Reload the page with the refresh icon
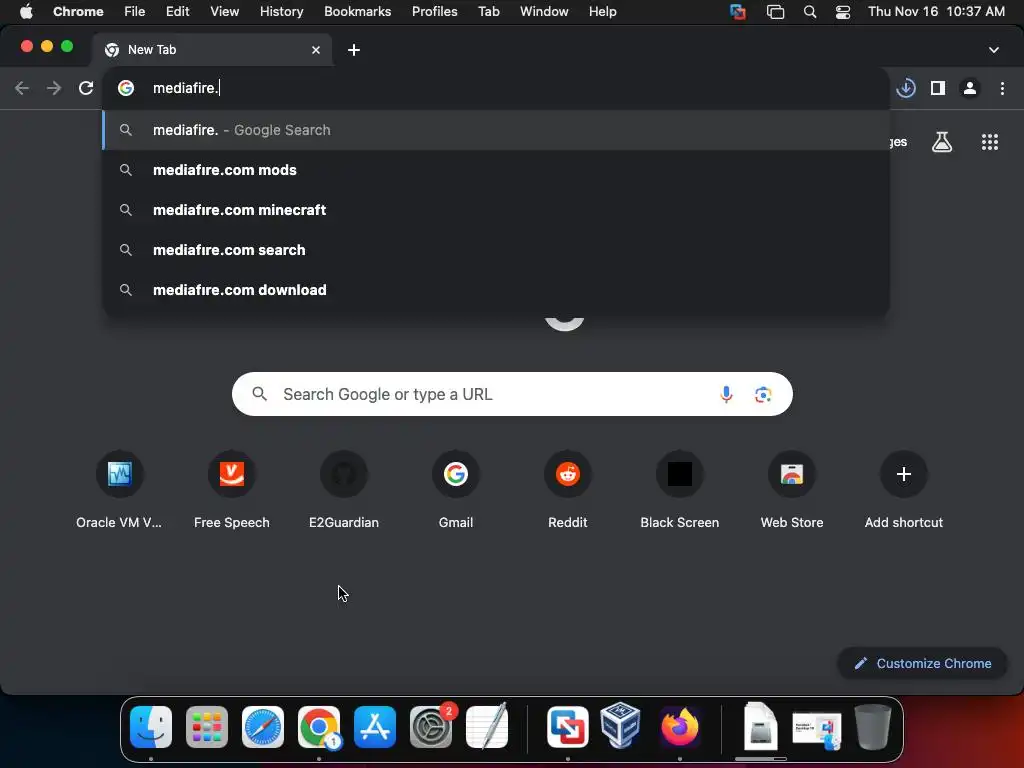The width and height of the screenshot is (1024, 768). (86, 88)
